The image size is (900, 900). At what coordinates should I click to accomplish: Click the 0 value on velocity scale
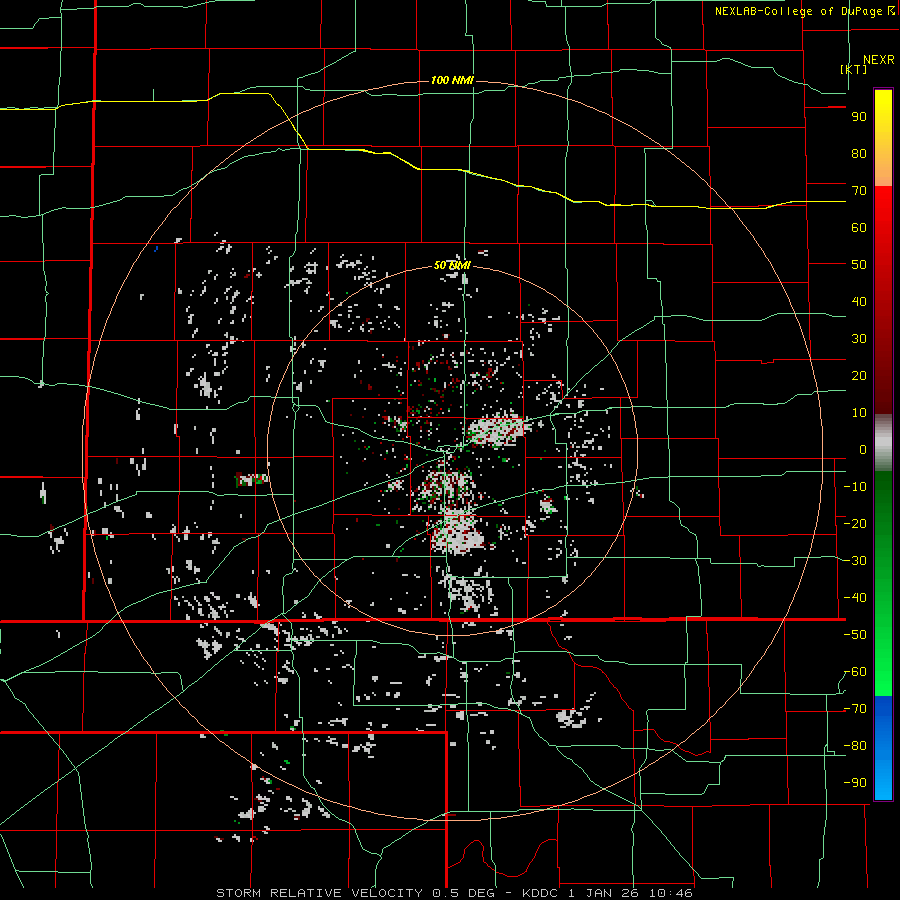(x=863, y=450)
